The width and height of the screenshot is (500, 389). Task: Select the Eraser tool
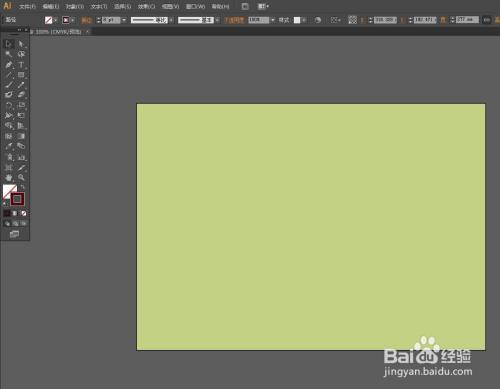21,95
